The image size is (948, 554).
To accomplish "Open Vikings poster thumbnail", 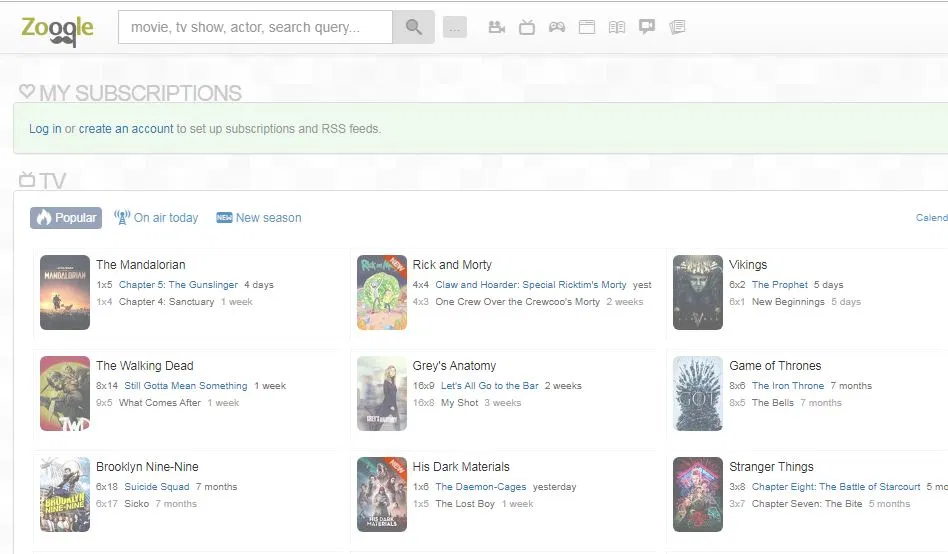I will 698,292.
